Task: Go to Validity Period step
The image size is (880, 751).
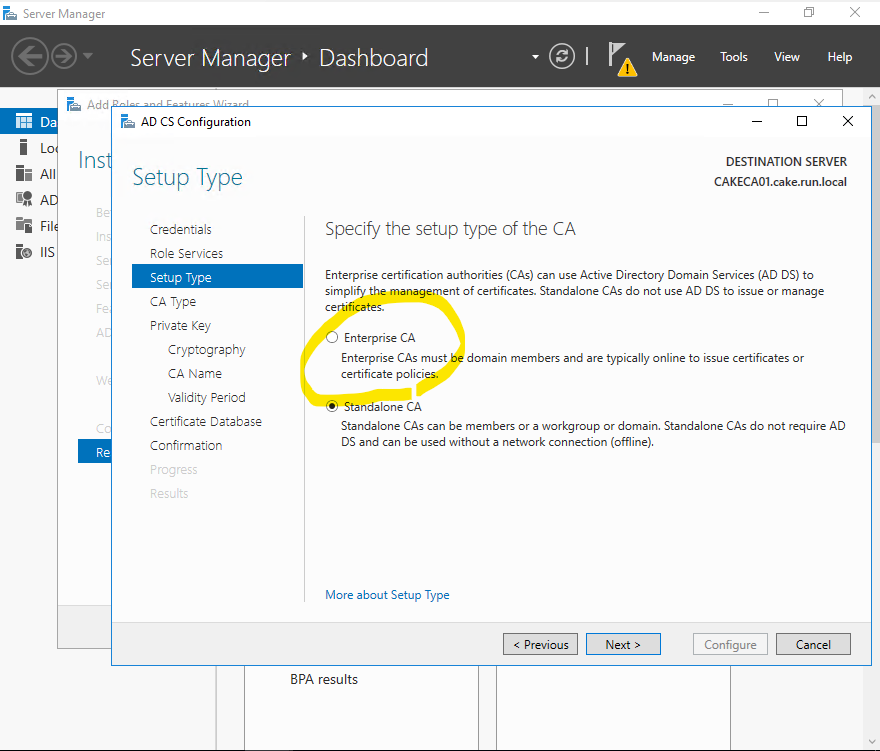Action: pos(207,397)
